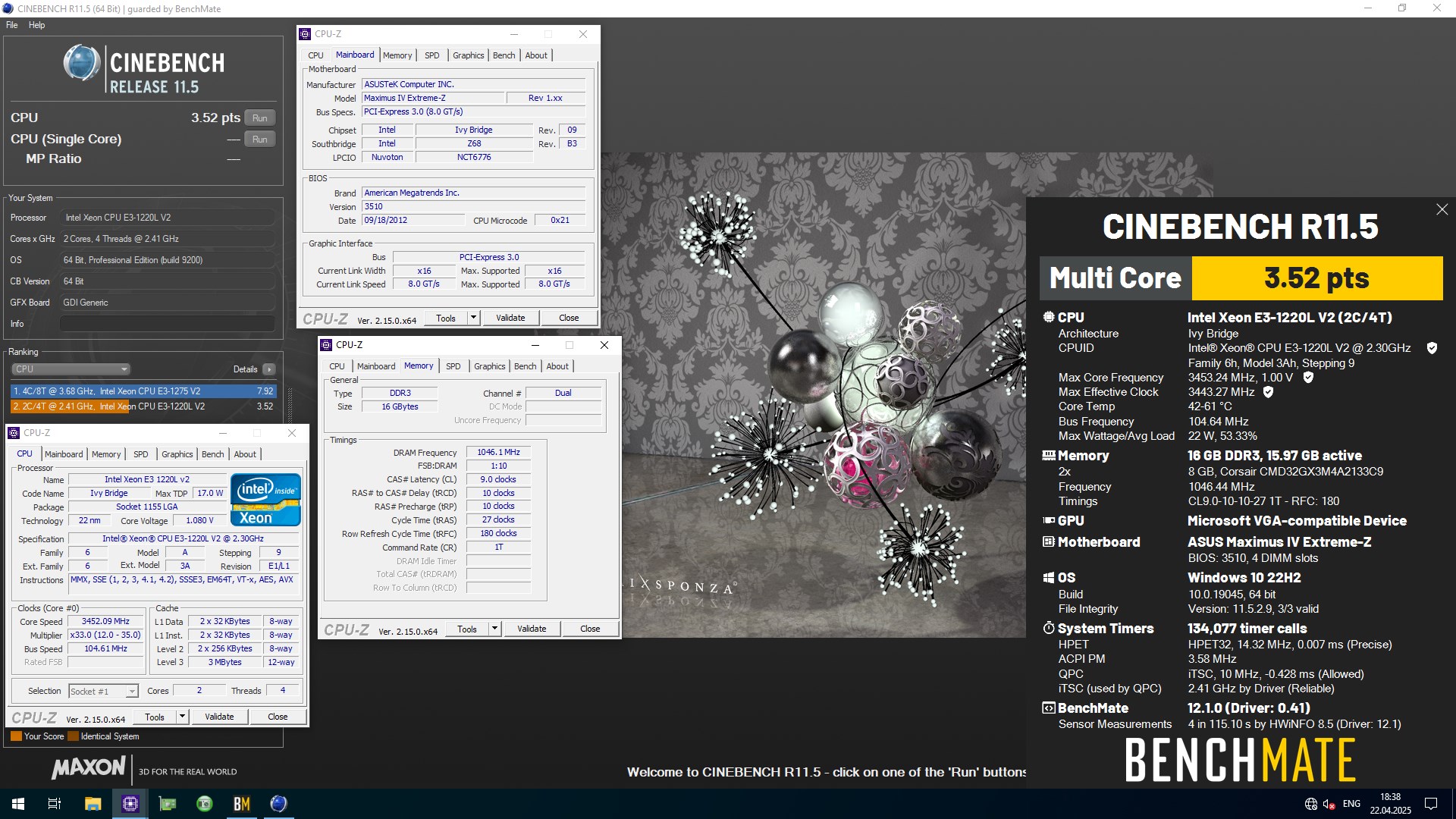
Task: Open Tools dropdown arrow in Mainboard CPU-Z window
Action: [473, 318]
